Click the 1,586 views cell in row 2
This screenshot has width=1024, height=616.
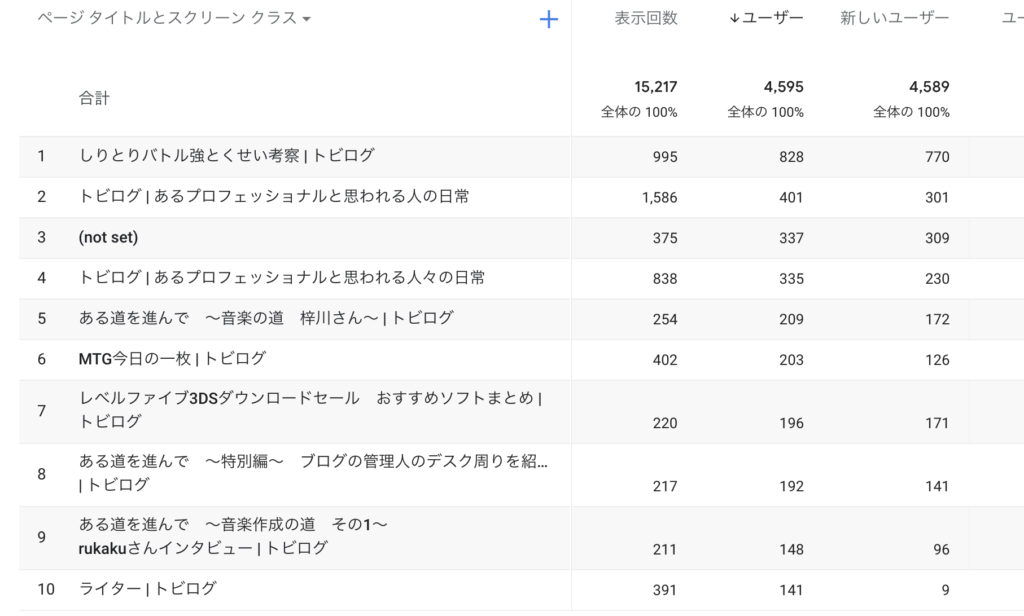click(x=659, y=198)
